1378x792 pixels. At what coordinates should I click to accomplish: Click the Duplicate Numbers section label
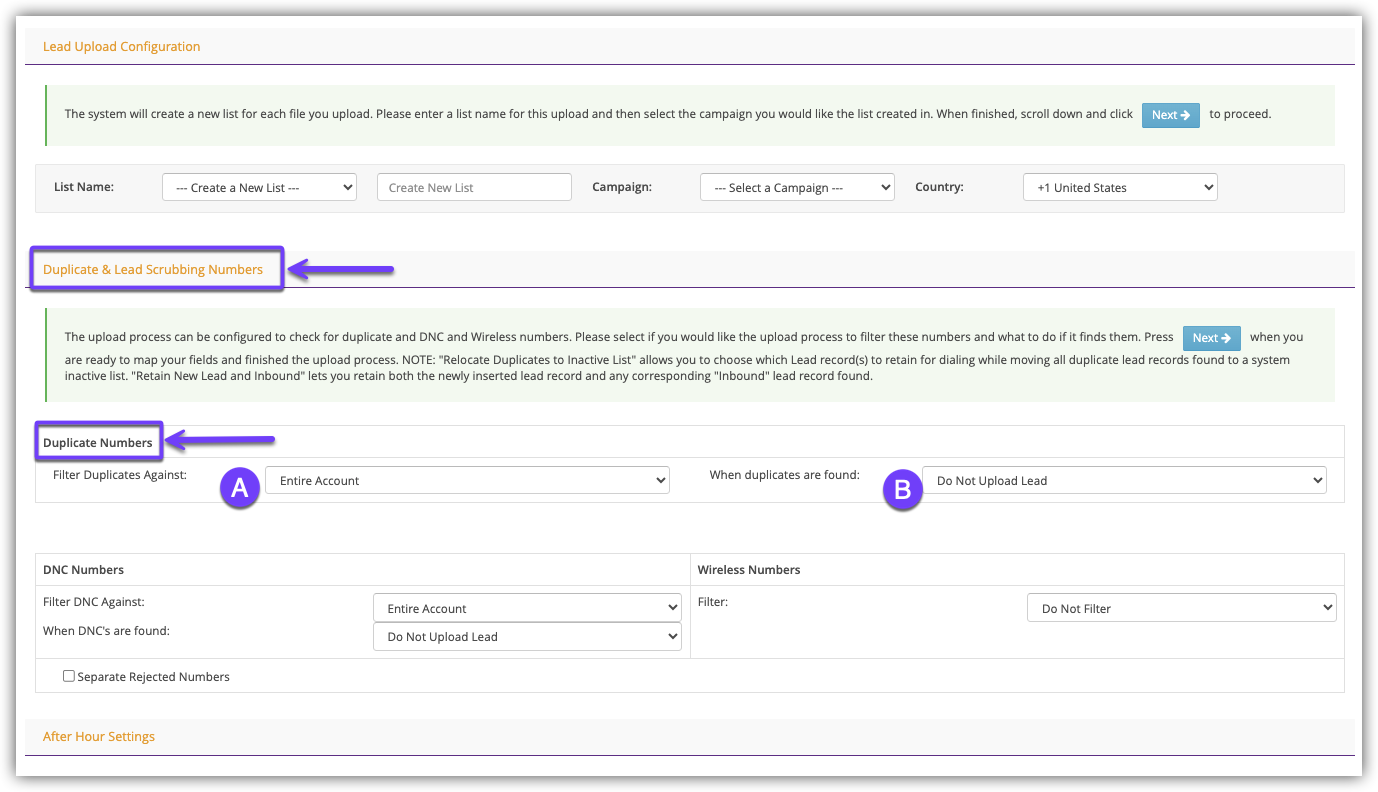[x=98, y=442]
